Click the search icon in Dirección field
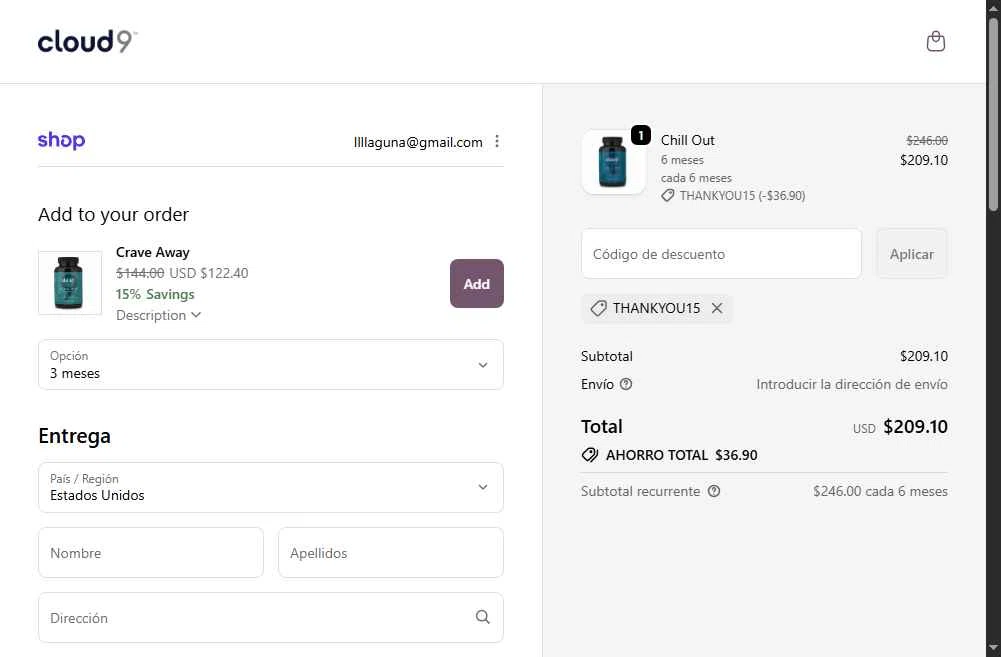This screenshot has width=1001, height=657. (483, 617)
